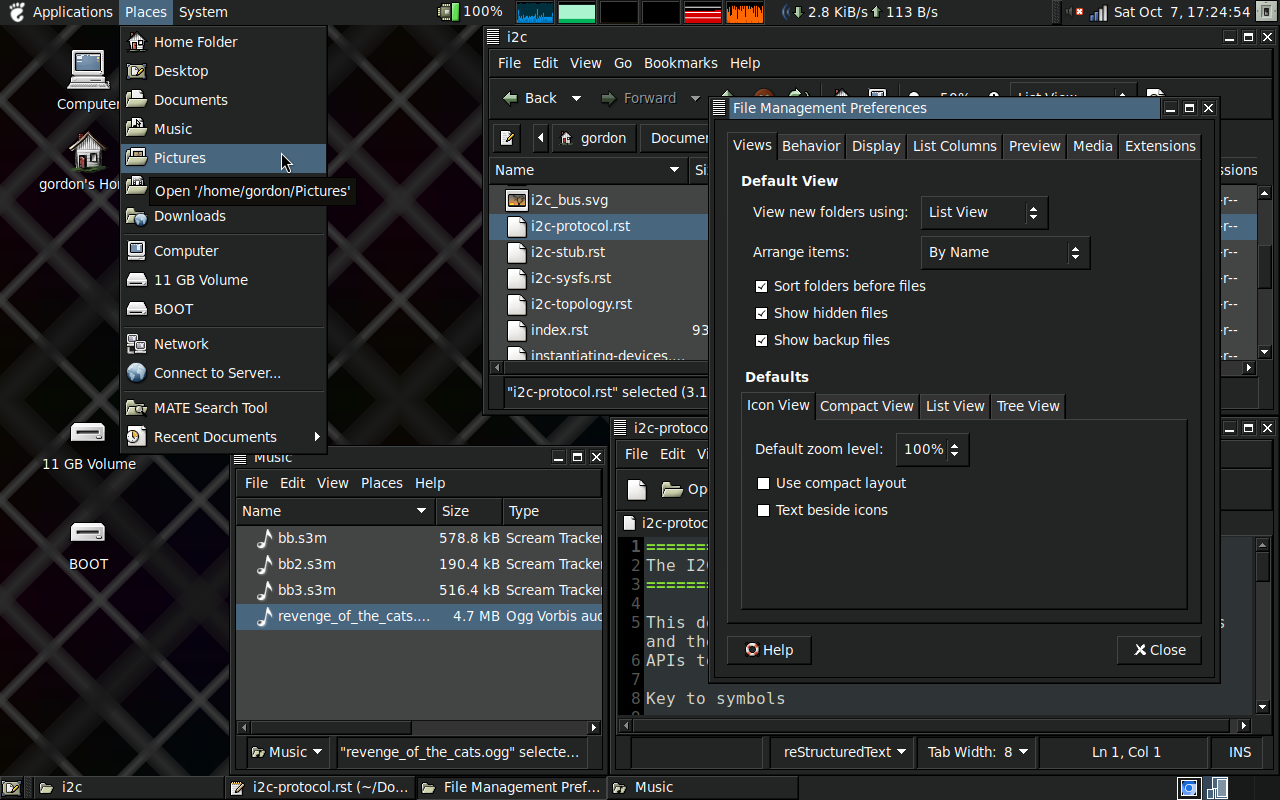The image size is (1280, 800).
Task: Click the i2c_bus.svg file icon
Action: (x=516, y=200)
